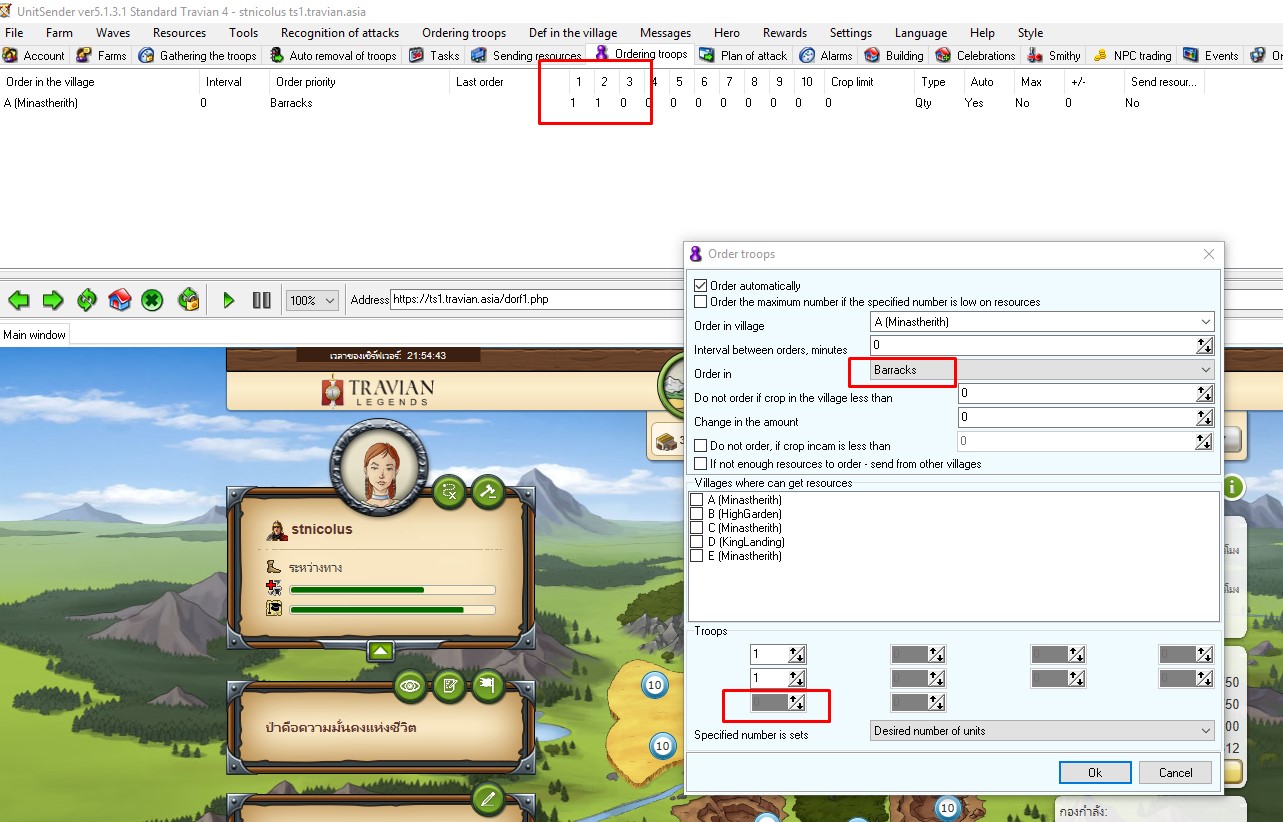1283x822 pixels.
Task: Click the red house home icon
Action: [120, 299]
